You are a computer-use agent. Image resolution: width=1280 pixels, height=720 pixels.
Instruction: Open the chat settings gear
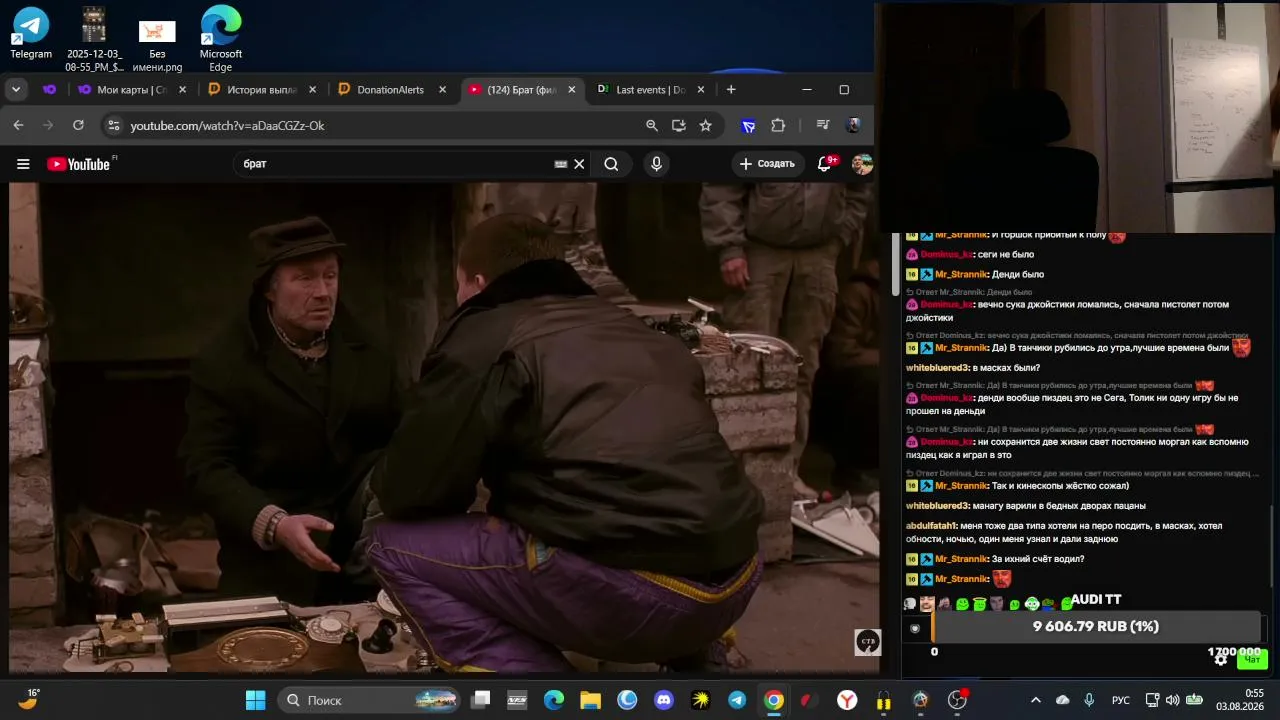pos(1221,659)
